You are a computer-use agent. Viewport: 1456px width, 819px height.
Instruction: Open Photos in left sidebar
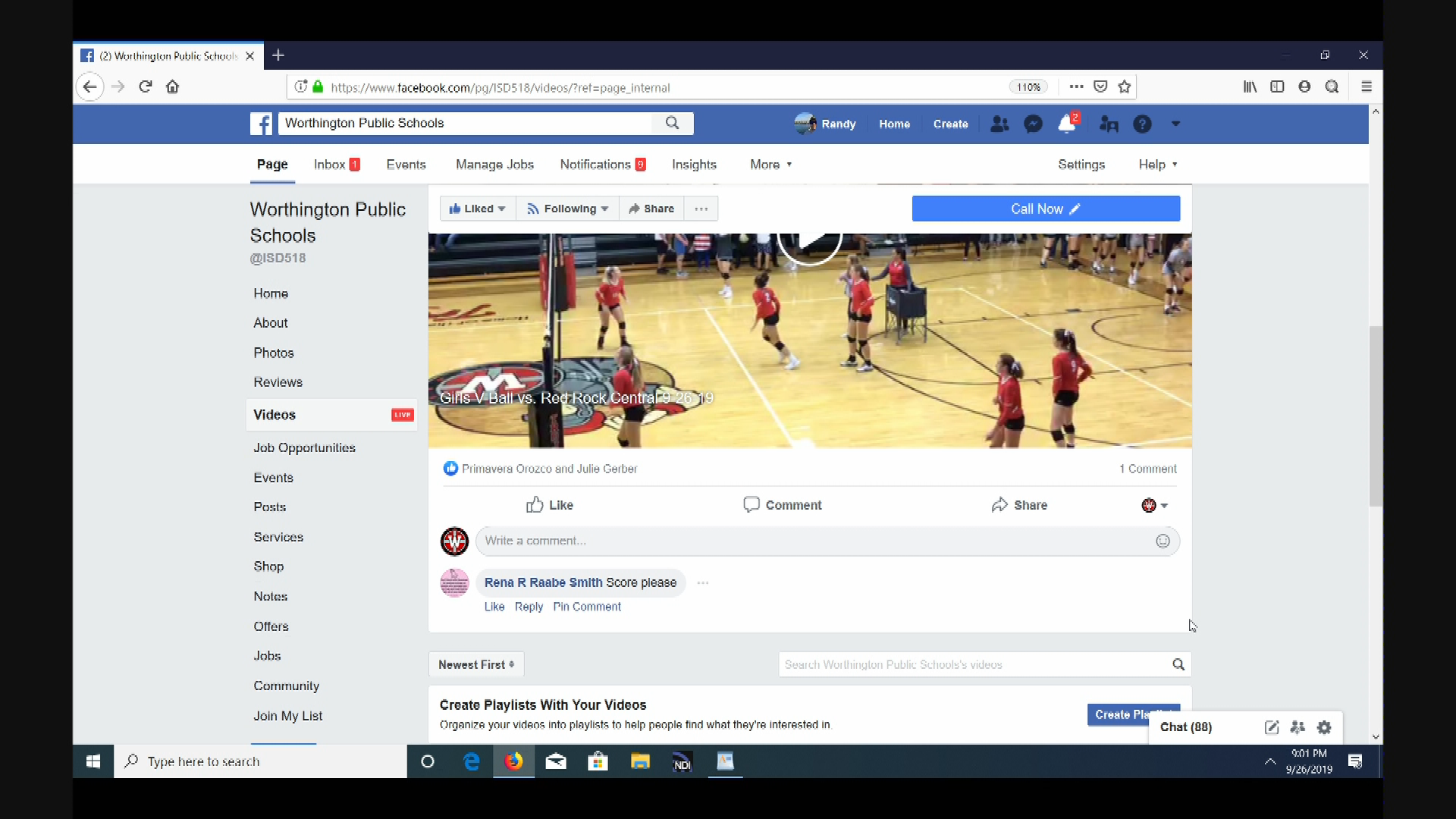[x=273, y=353]
